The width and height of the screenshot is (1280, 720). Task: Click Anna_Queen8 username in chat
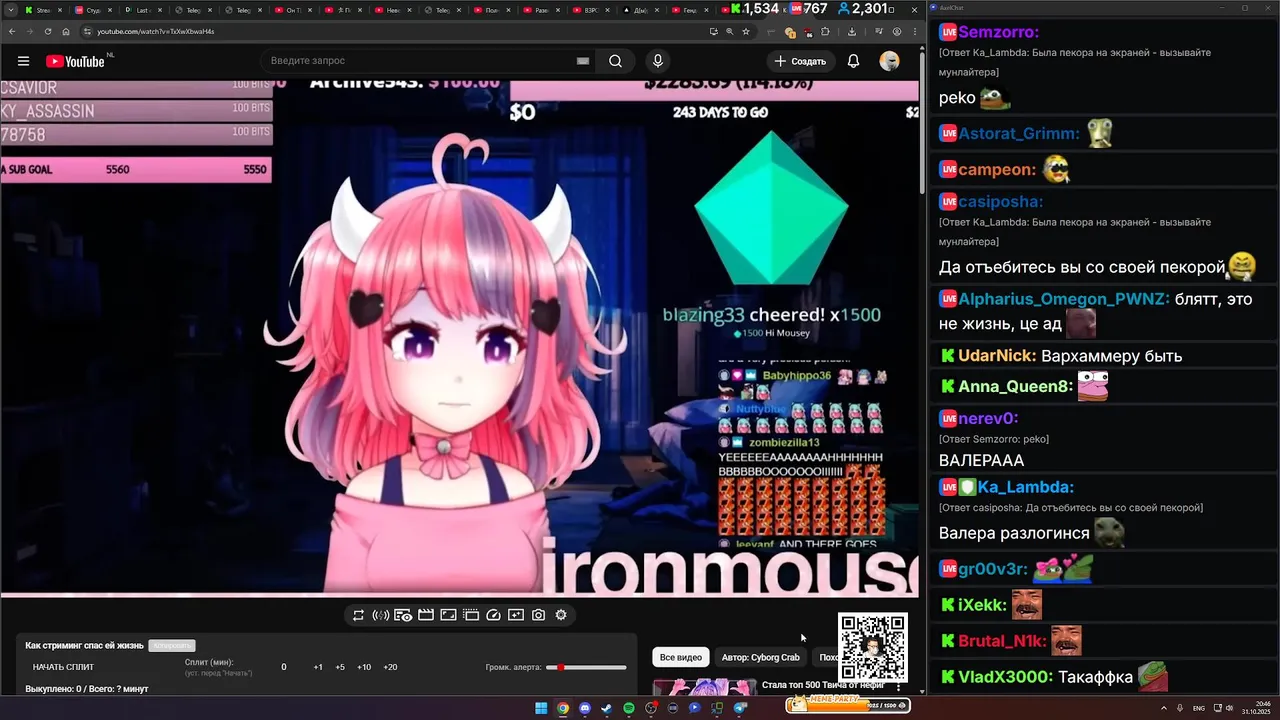click(x=1015, y=386)
